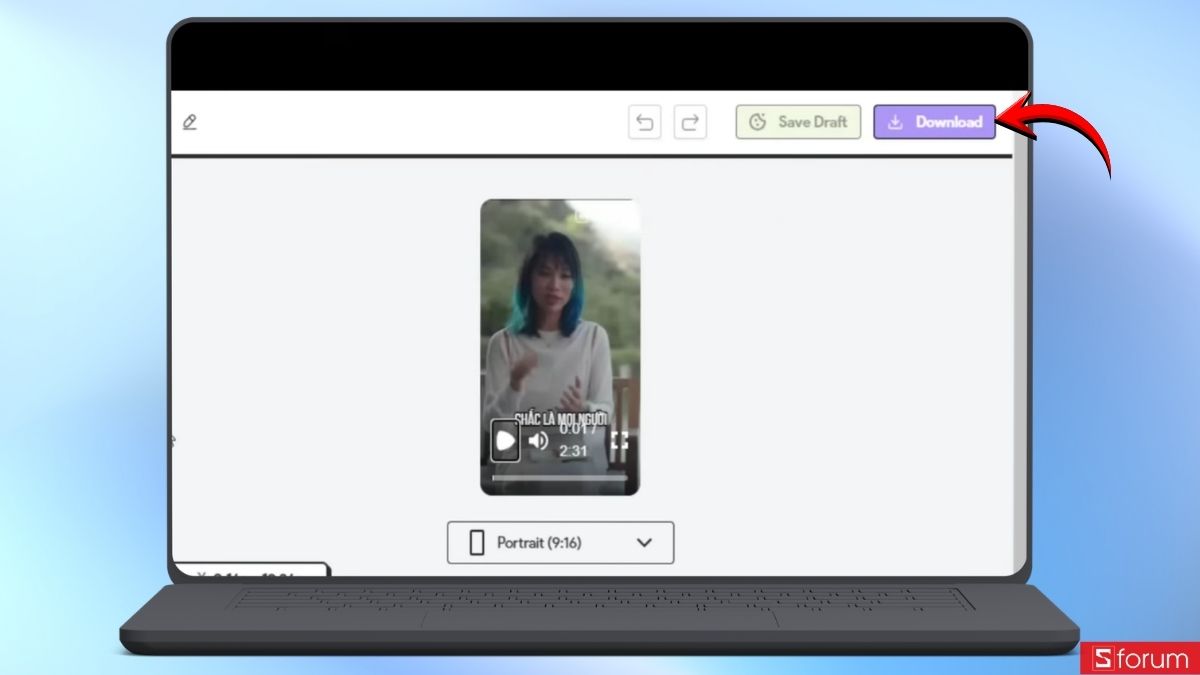Click the download arrow icon inside Download button
Screen dimensions: 1200x675
click(897, 122)
